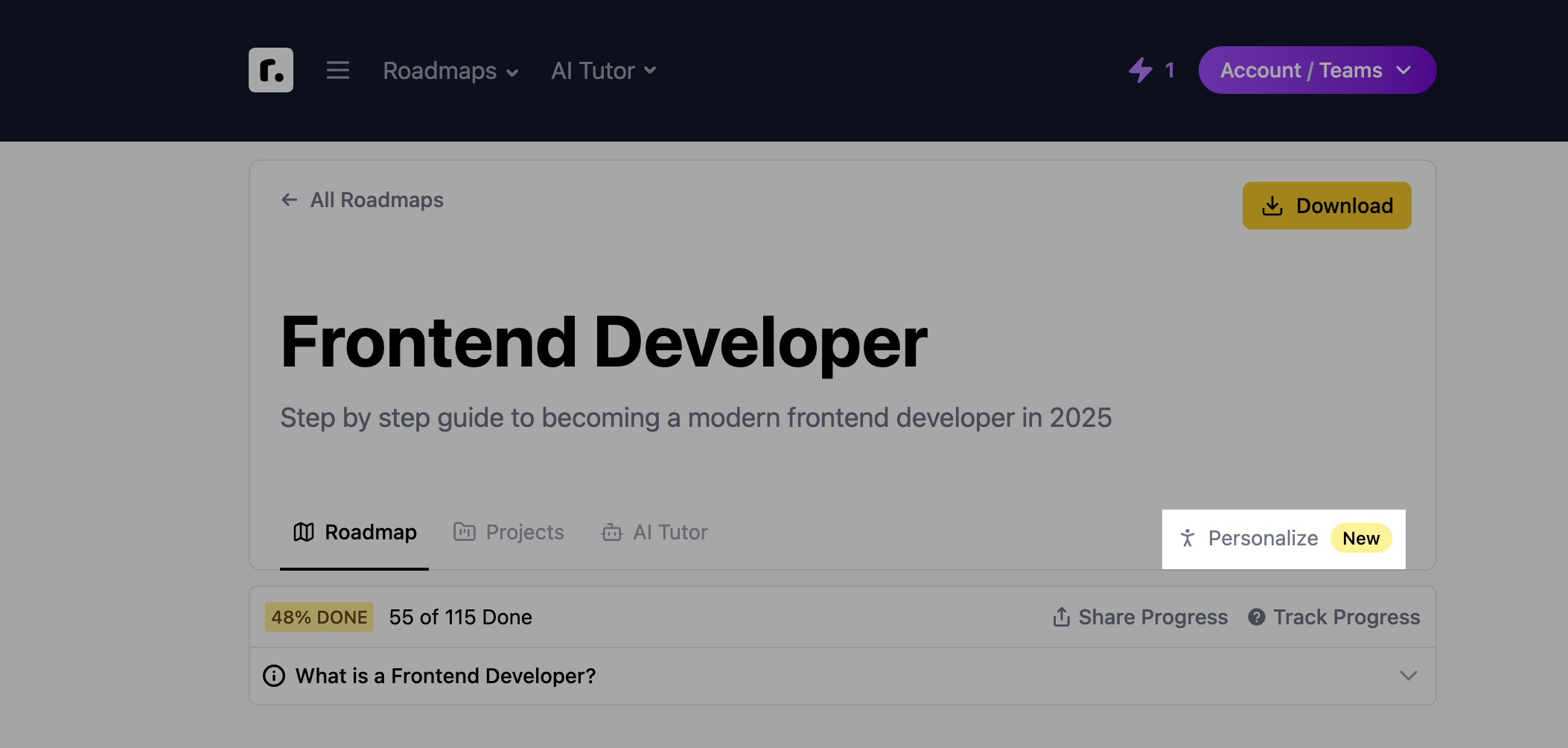
Task: Click the Personalize button
Action: click(1284, 539)
